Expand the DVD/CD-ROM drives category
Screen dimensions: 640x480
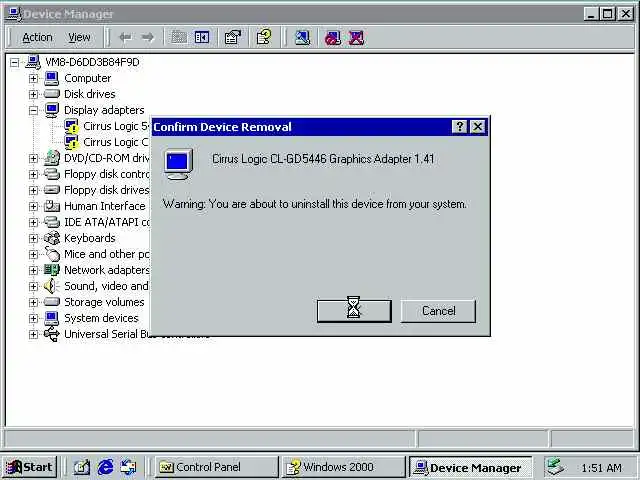click(x=33, y=158)
